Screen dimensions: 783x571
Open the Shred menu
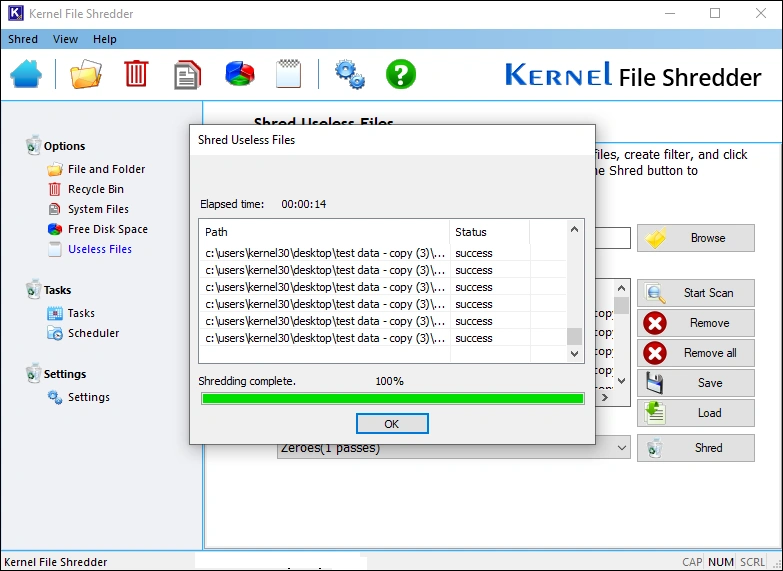point(23,40)
